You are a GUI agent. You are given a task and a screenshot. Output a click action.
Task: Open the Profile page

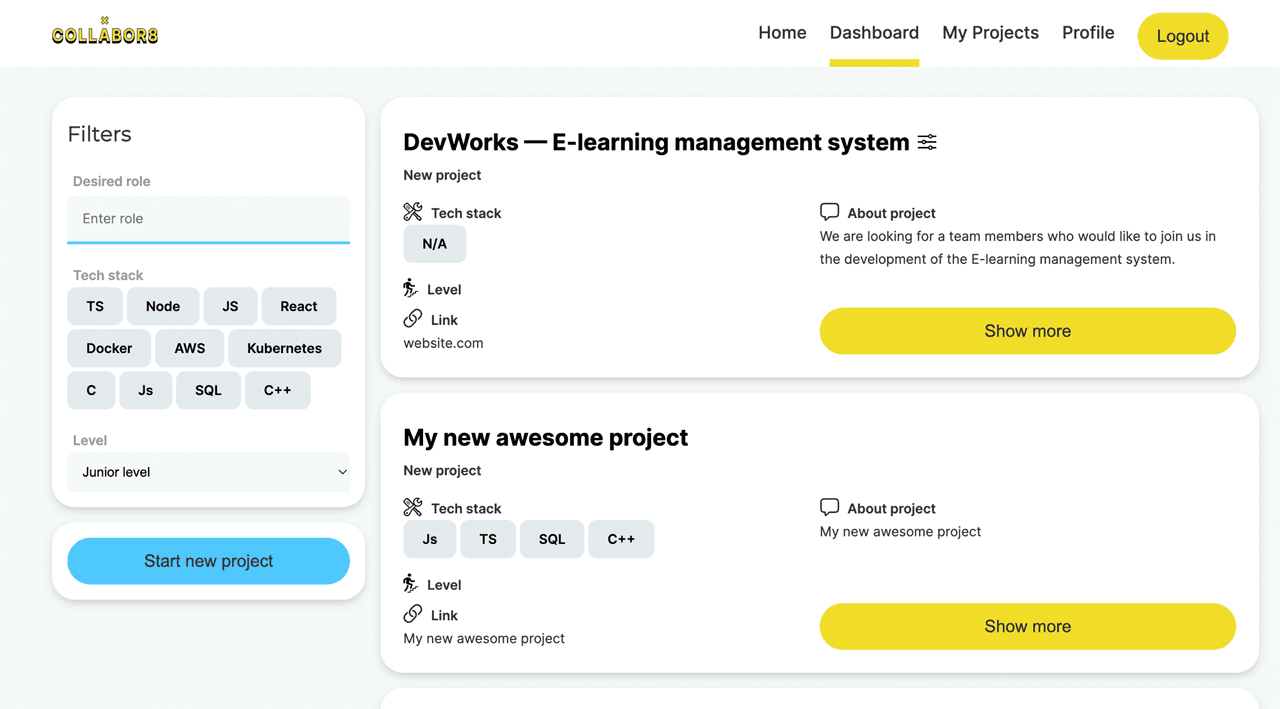pyautogui.click(x=1088, y=33)
